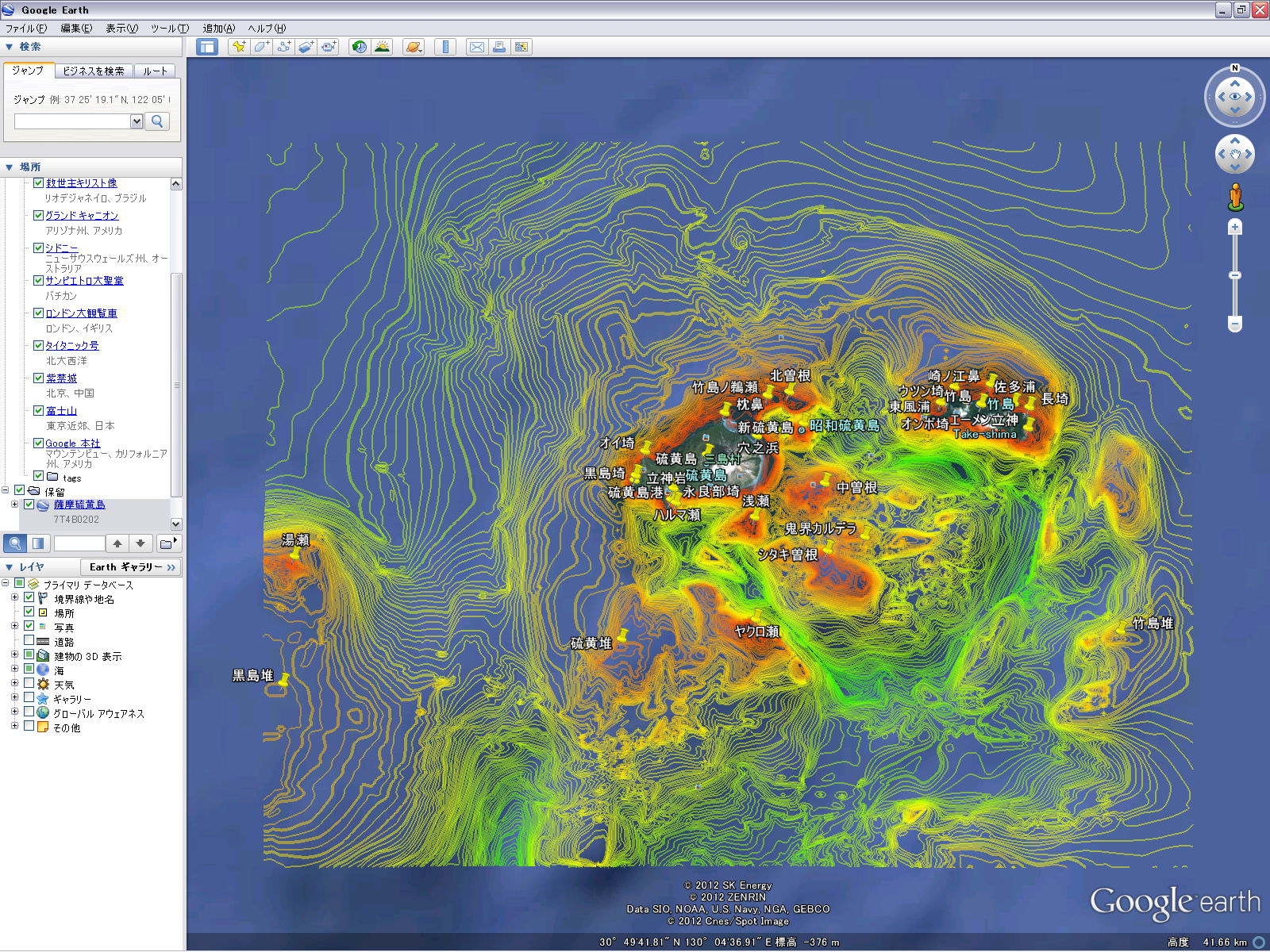This screenshot has width=1270, height=952.
Task: Open the add image overlay tool
Action: tap(306, 47)
